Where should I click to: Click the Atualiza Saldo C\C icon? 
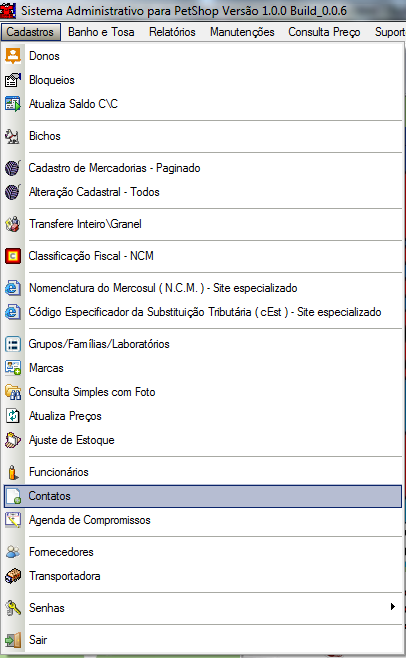pos(13,104)
